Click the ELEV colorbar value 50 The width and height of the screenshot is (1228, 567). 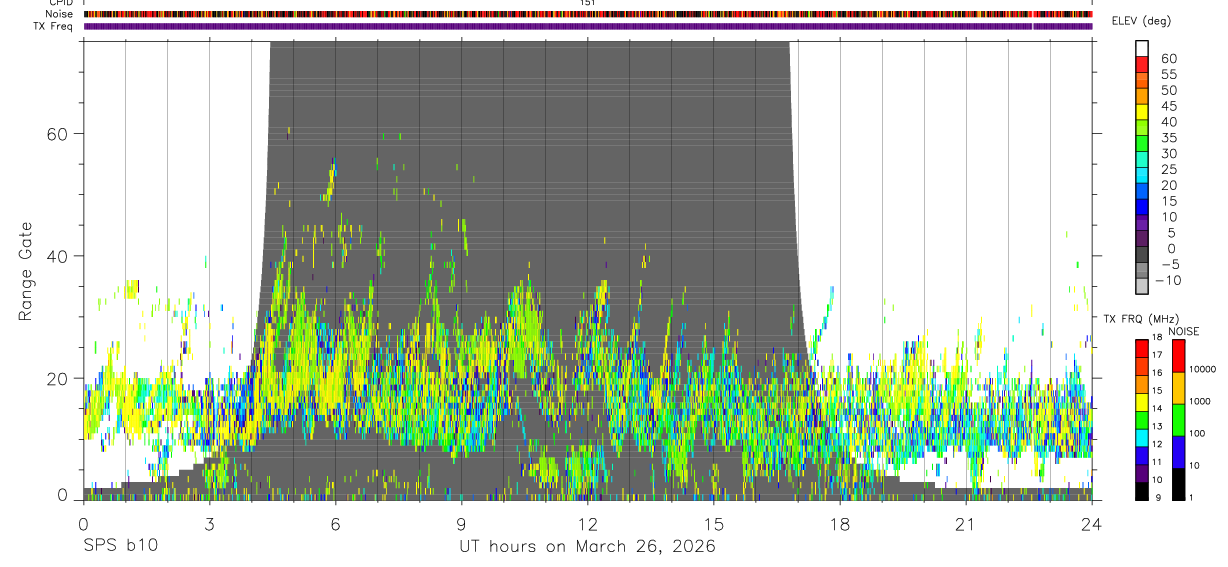pos(1168,90)
